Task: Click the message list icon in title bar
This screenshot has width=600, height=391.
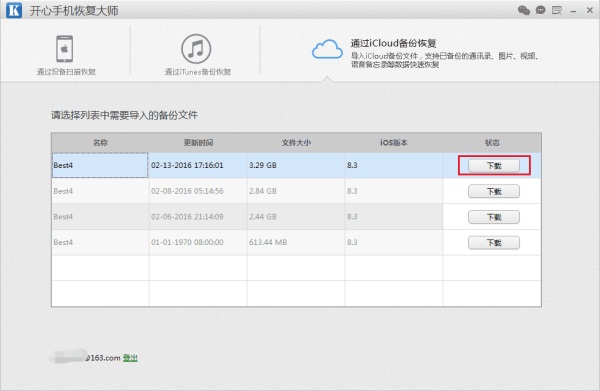Action: [557, 10]
